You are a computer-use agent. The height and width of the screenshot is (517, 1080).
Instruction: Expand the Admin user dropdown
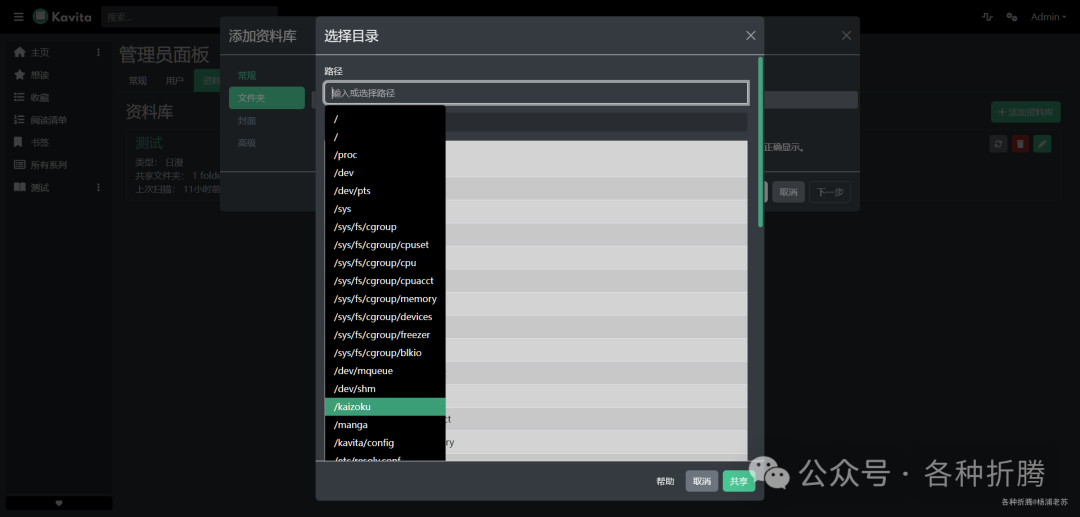pos(1048,17)
